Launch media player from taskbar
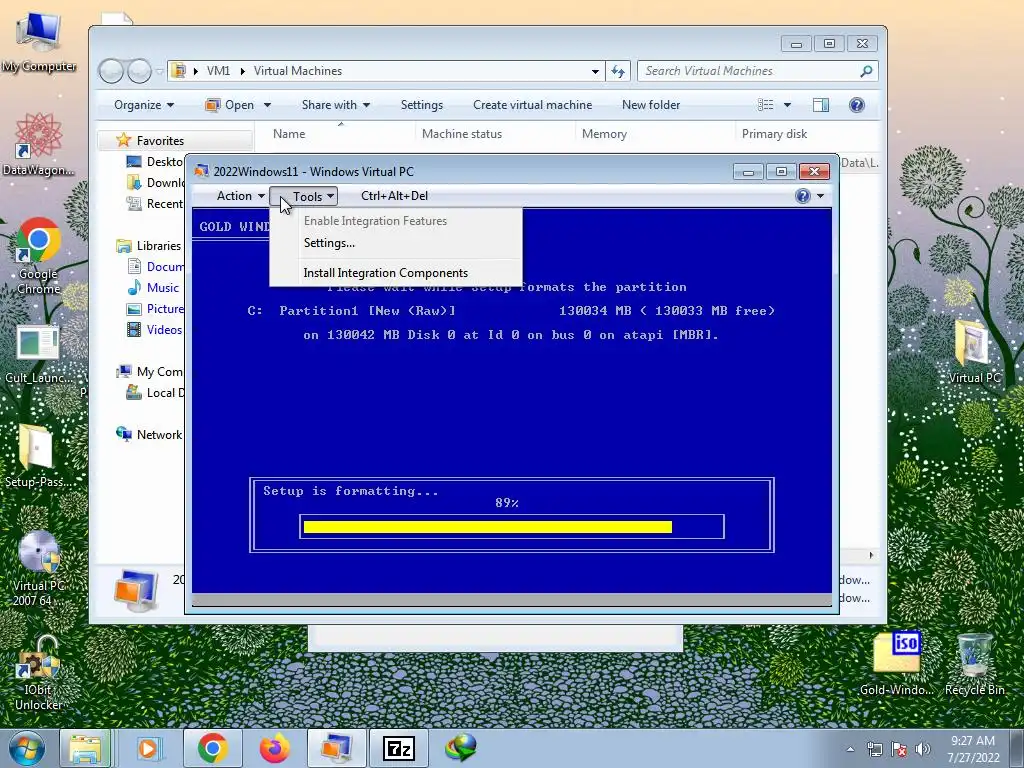Screen dimensions: 1024x768 tap(148, 748)
